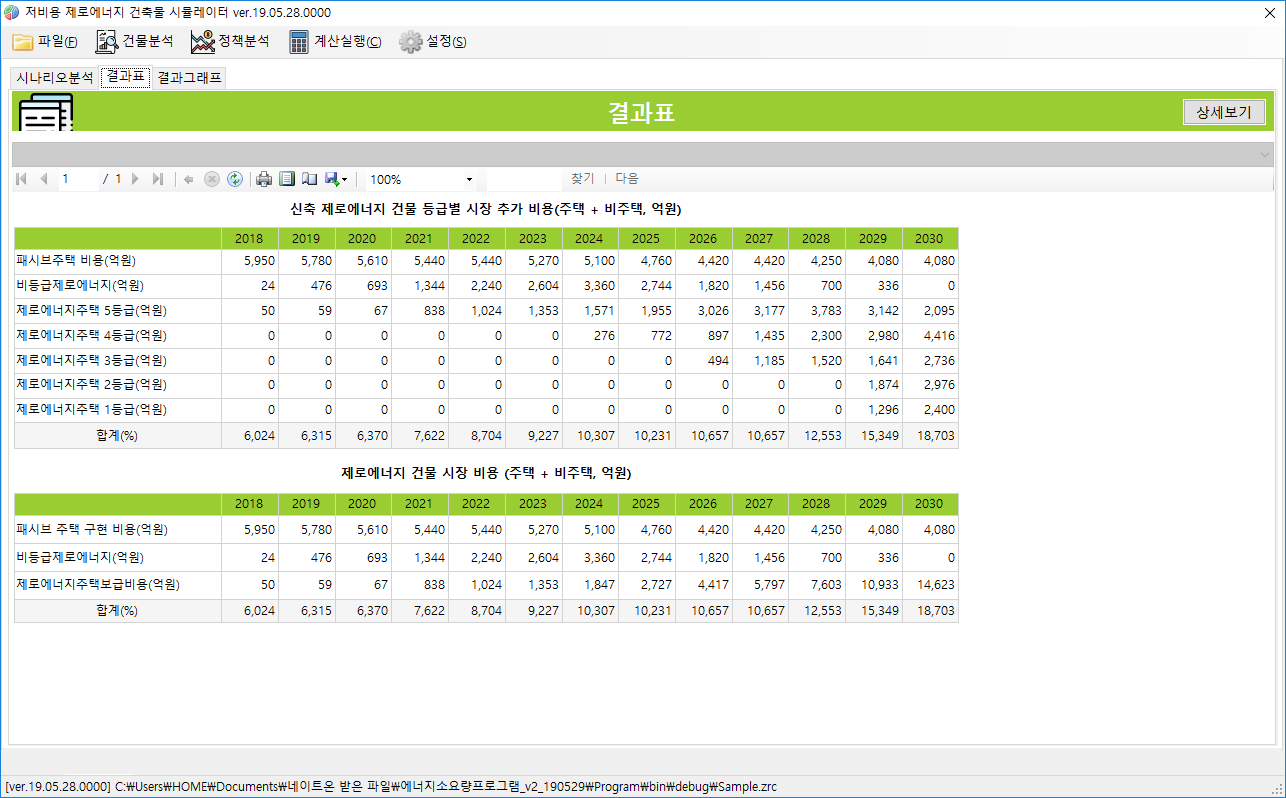Click the 찾기 link
The height and width of the screenshot is (798, 1286).
(582, 178)
